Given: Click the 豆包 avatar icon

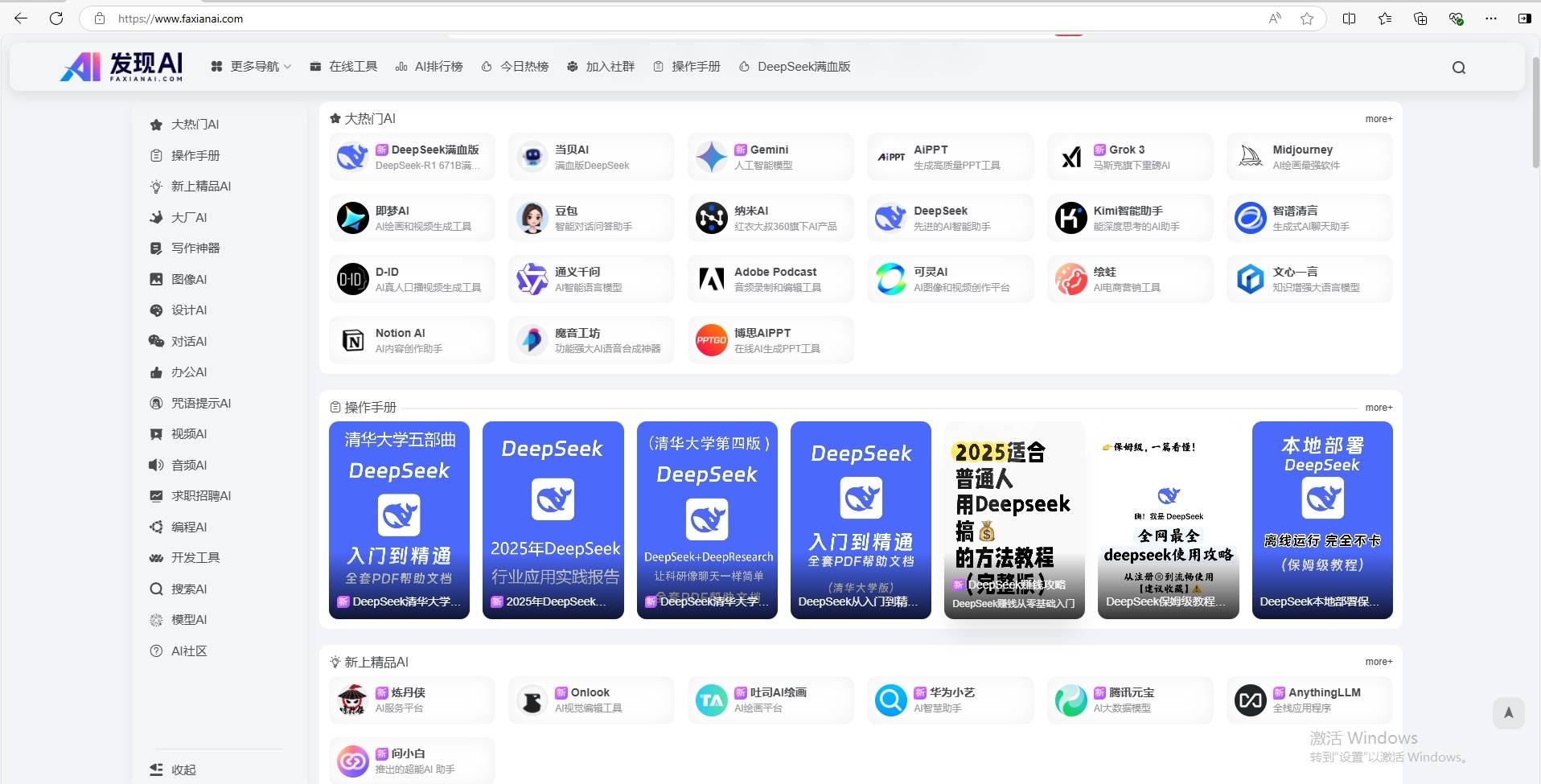Looking at the screenshot, I should [532, 218].
